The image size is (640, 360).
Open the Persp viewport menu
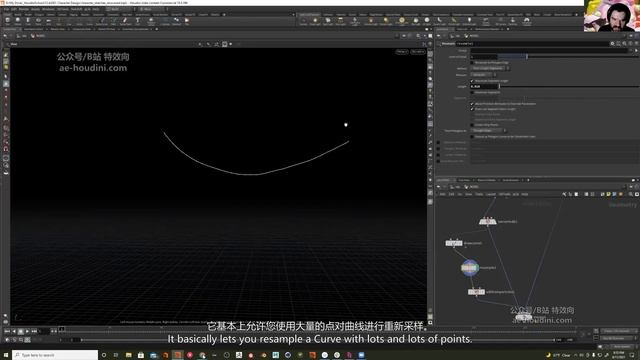coord(402,52)
